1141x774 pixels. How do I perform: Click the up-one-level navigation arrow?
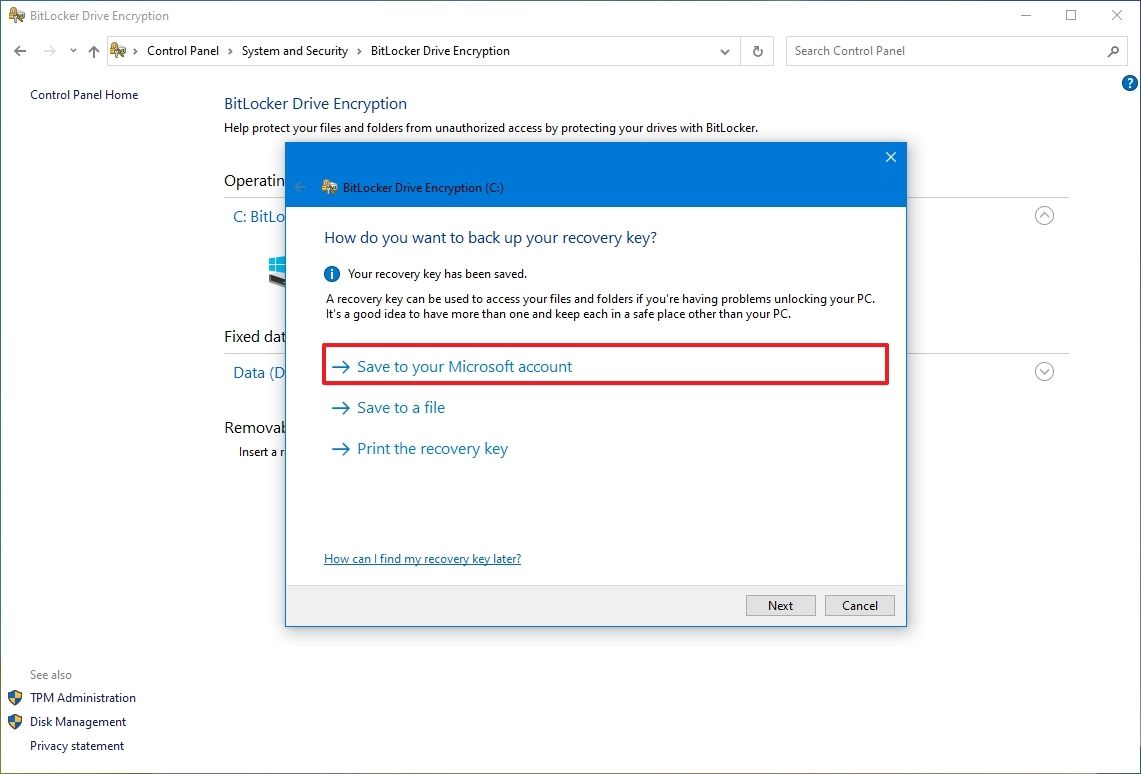93,51
